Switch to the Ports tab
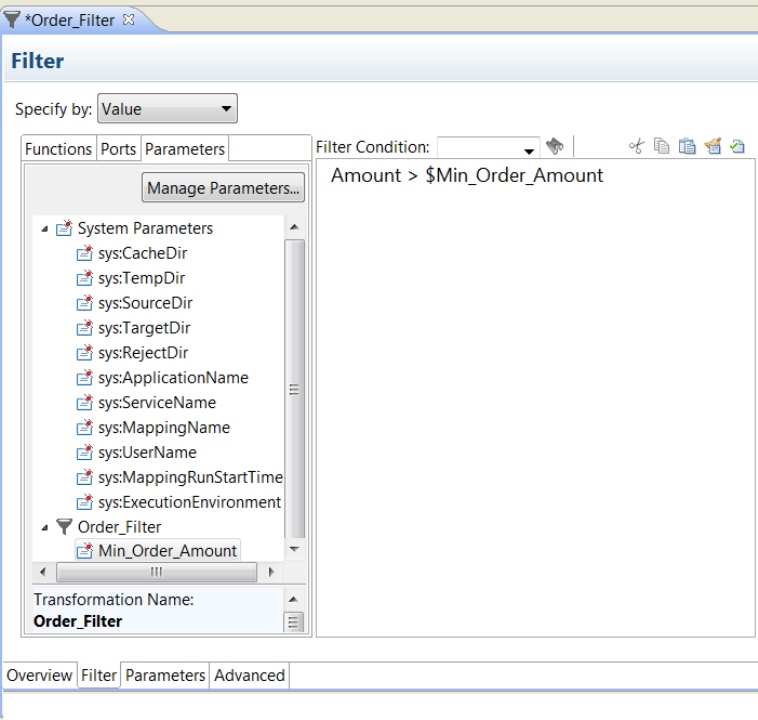Viewport: 758px width, 720px height. coord(118,149)
